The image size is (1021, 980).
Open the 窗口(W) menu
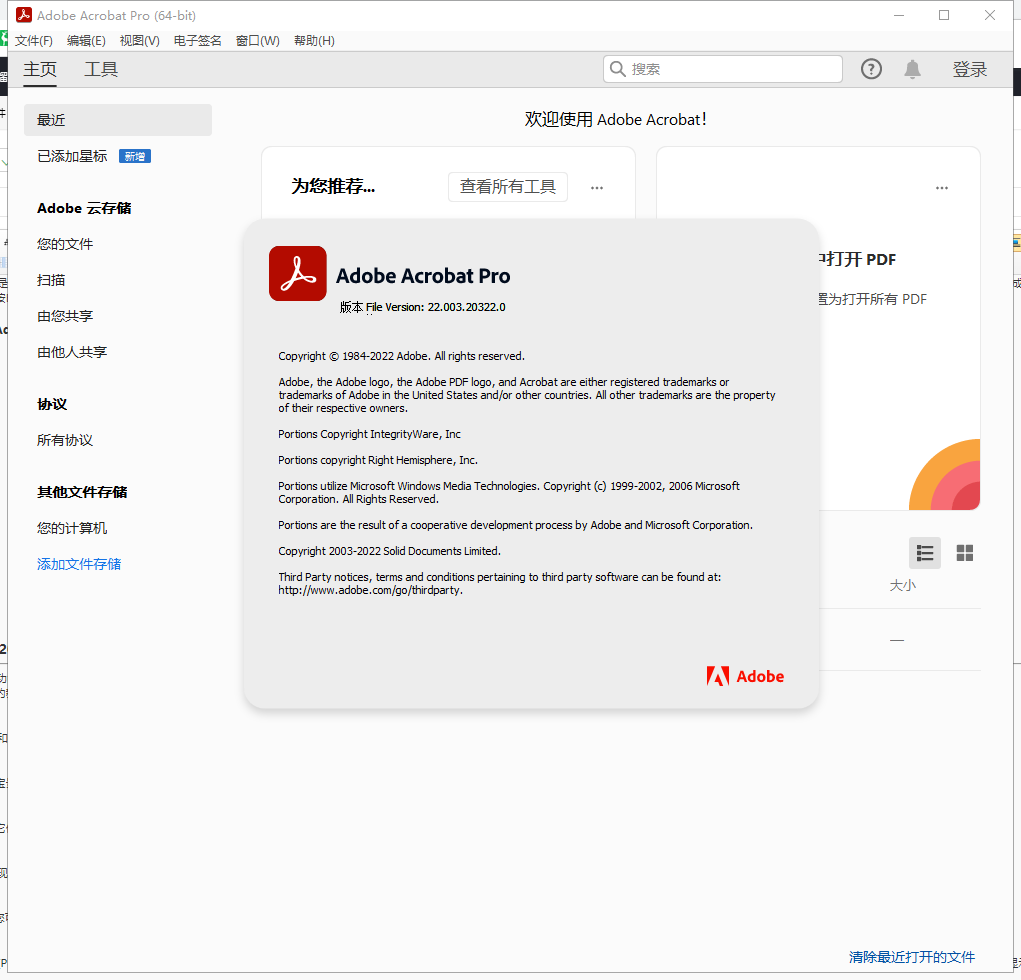click(257, 41)
